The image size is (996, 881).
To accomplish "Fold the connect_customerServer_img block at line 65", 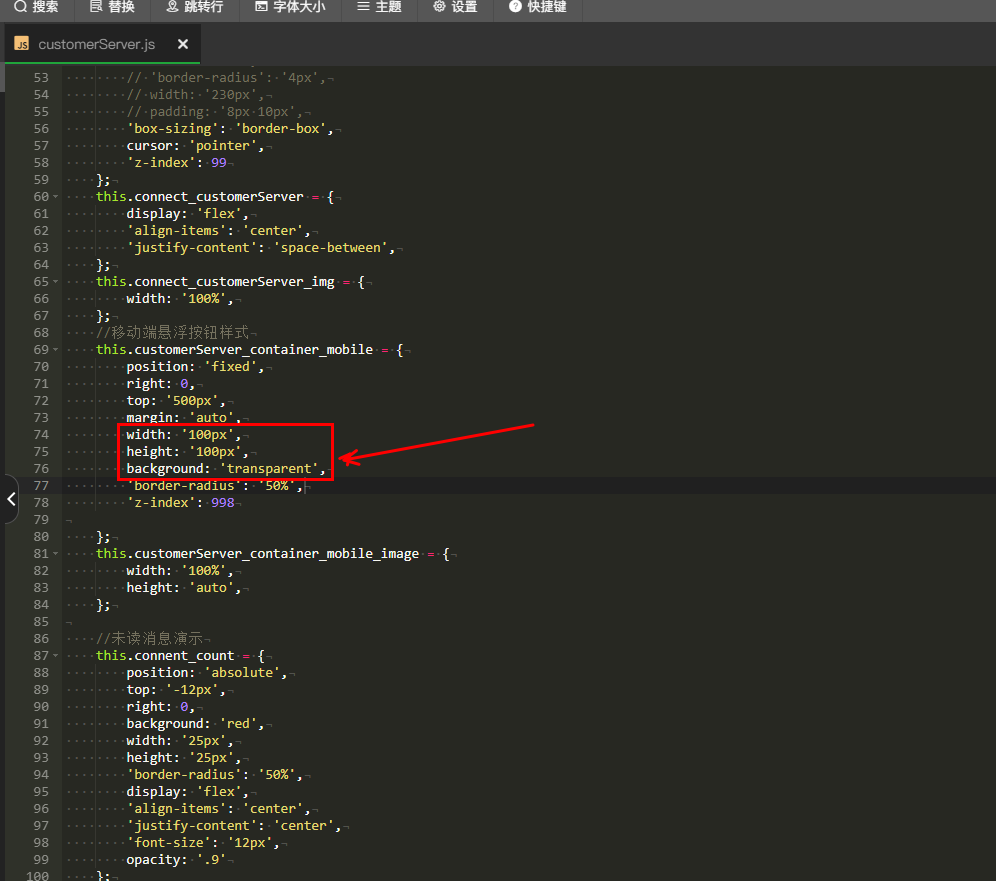I will (56, 282).
